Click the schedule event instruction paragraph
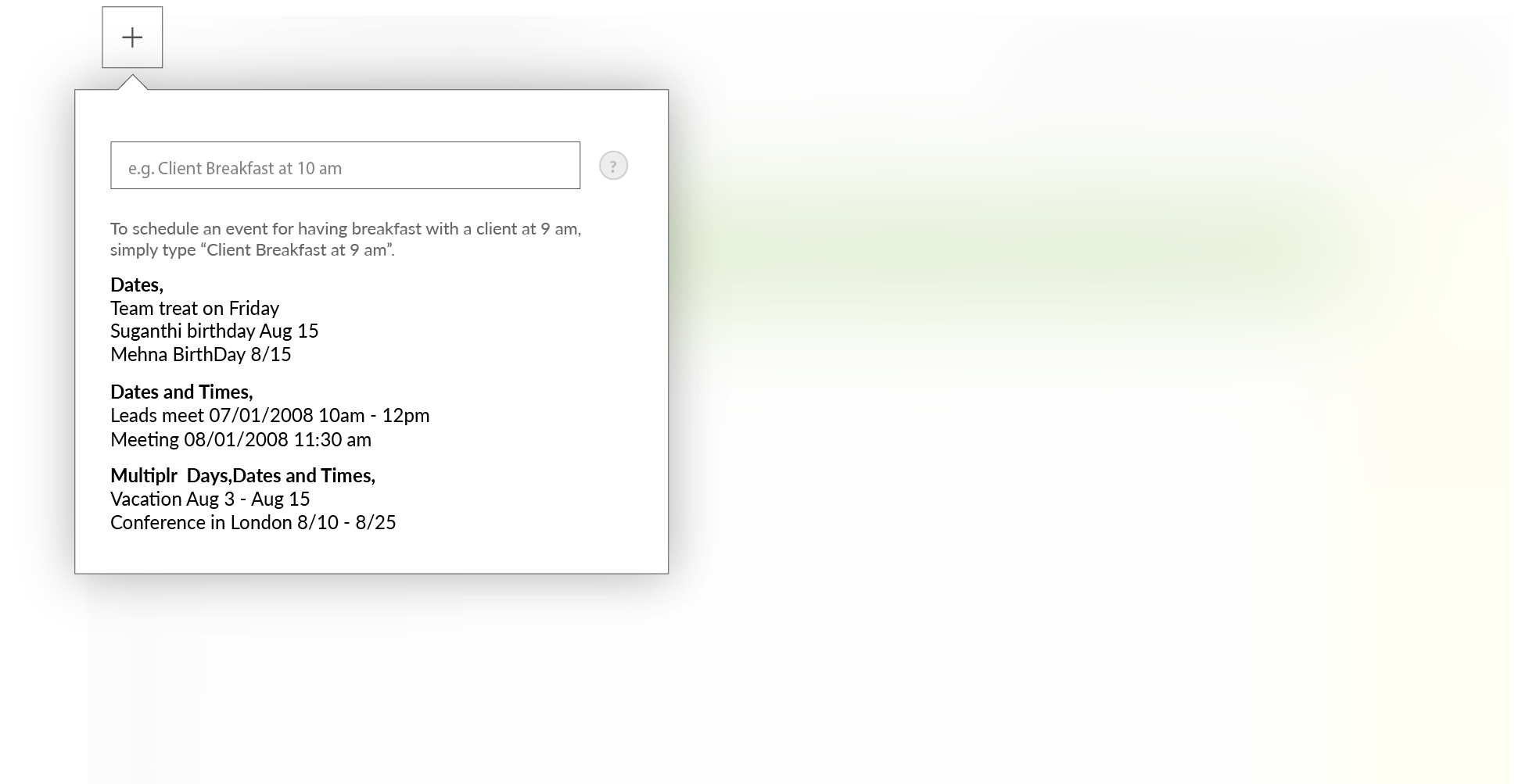1529x784 pixels. pyautogui.click(x=345, y=239)
